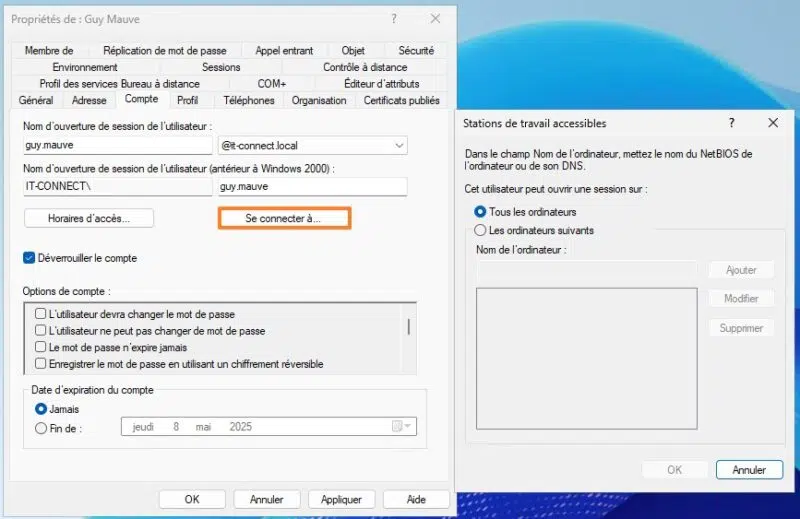Open the calendar picker for account expiration
Viewport: 800px width, 519px height.
(401, 426)
